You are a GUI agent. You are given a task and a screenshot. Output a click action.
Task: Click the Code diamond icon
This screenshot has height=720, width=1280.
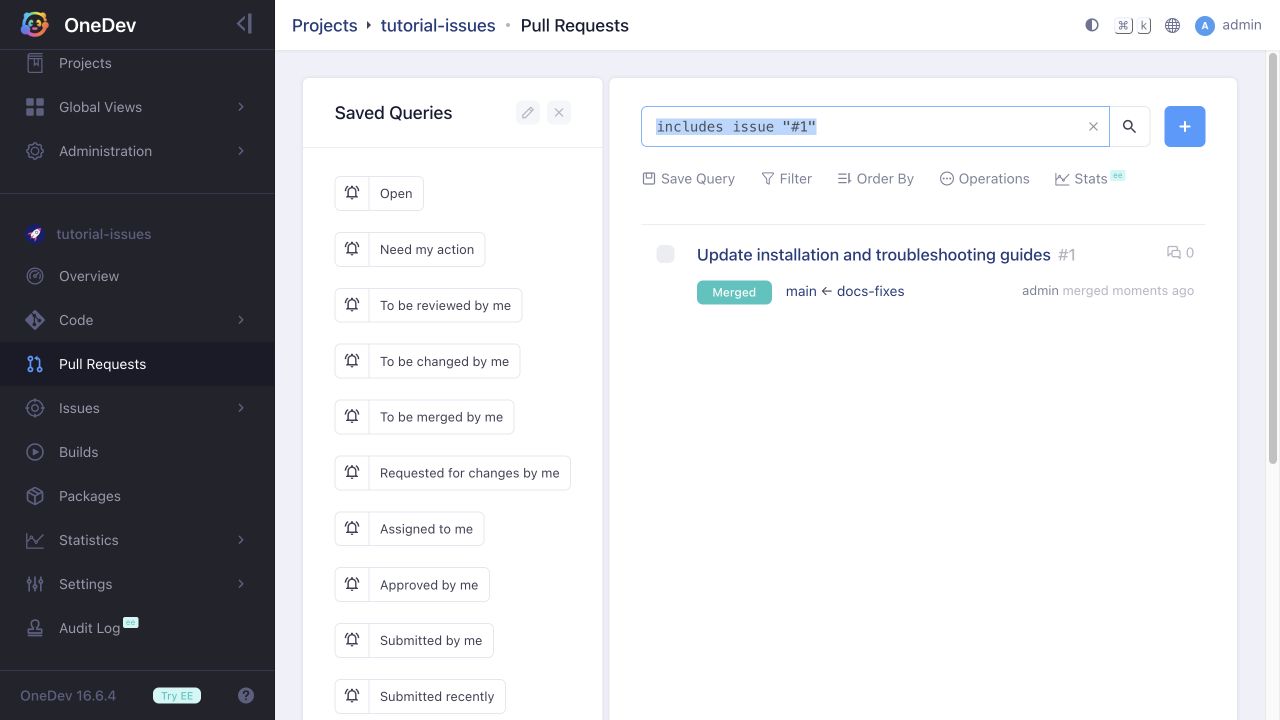point(35,320)
